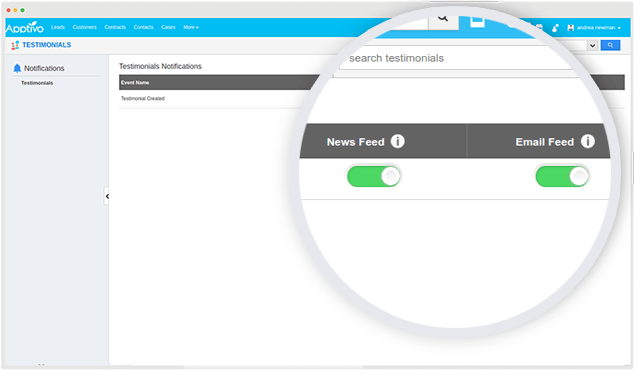Toggle the News Feed switch off
This screenshot has width=635, height=371.
374,176
